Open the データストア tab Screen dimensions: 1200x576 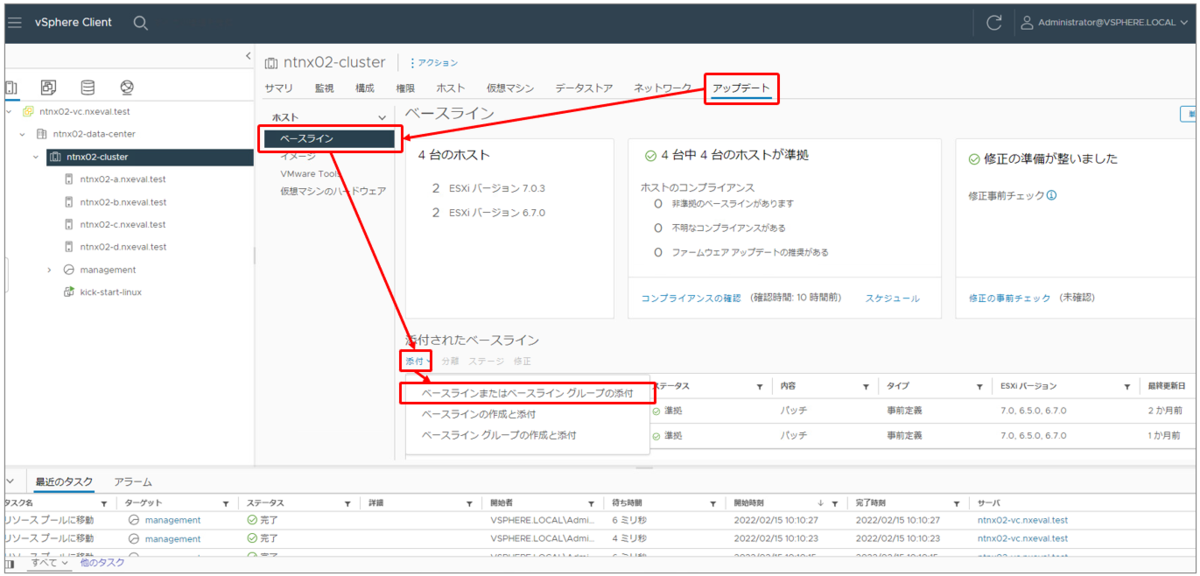coord(584,88)
